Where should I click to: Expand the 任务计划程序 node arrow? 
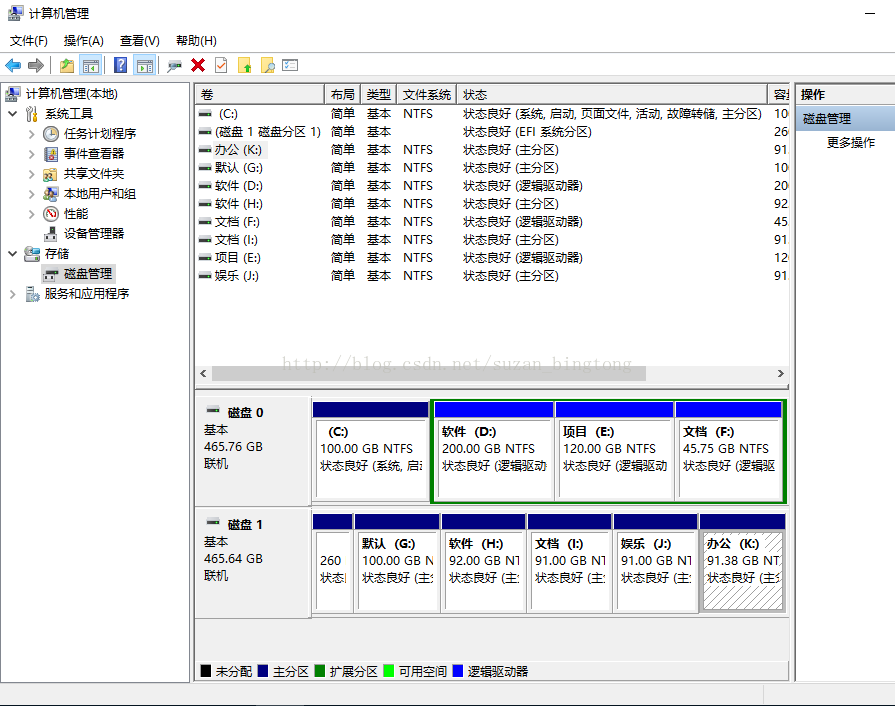pyautogui.click(x=31, y=134)
